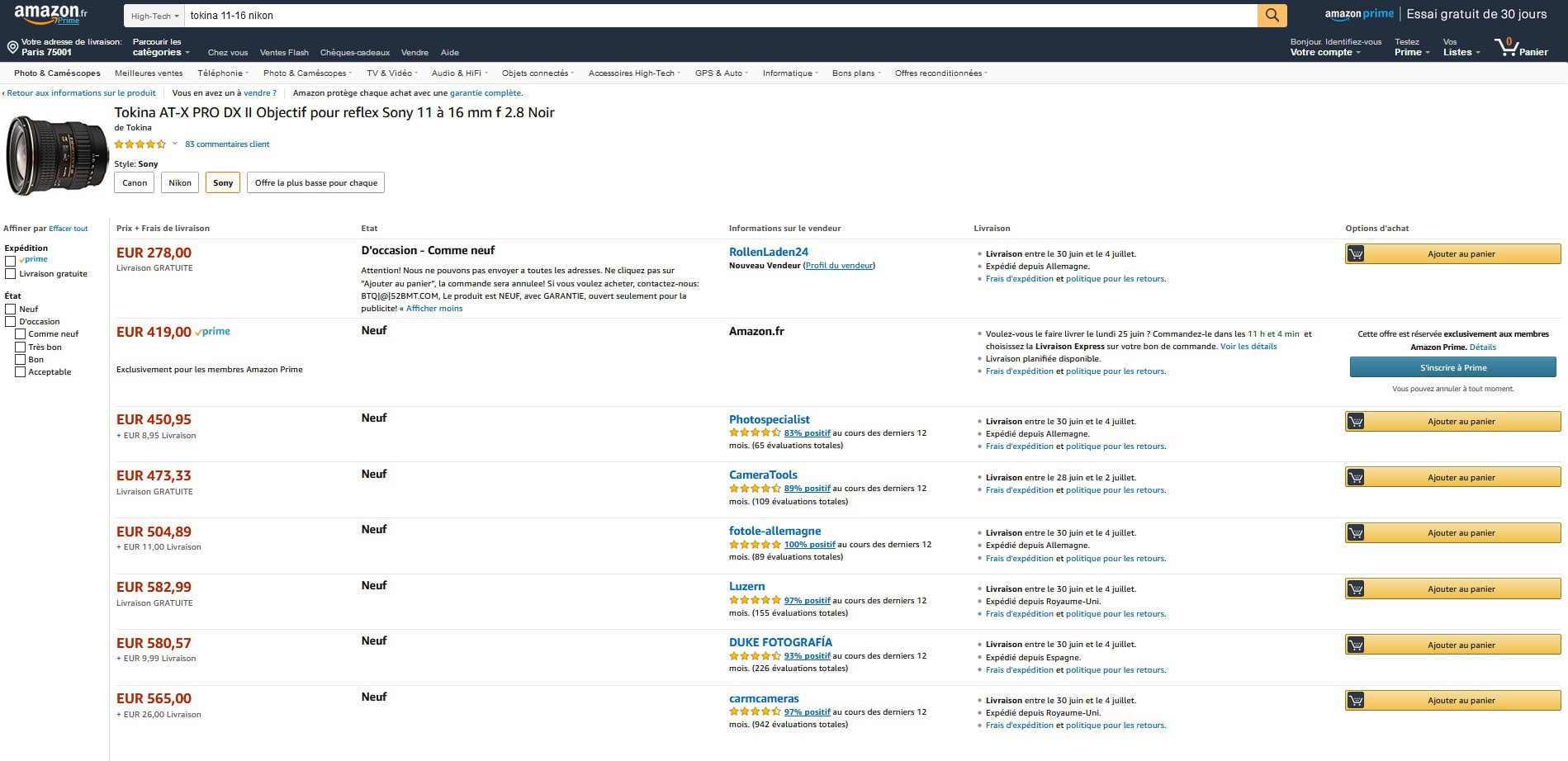Click Afficher moins in the used offer
The width and height of the screenshot is (1568, 761).
click(434, 309)
